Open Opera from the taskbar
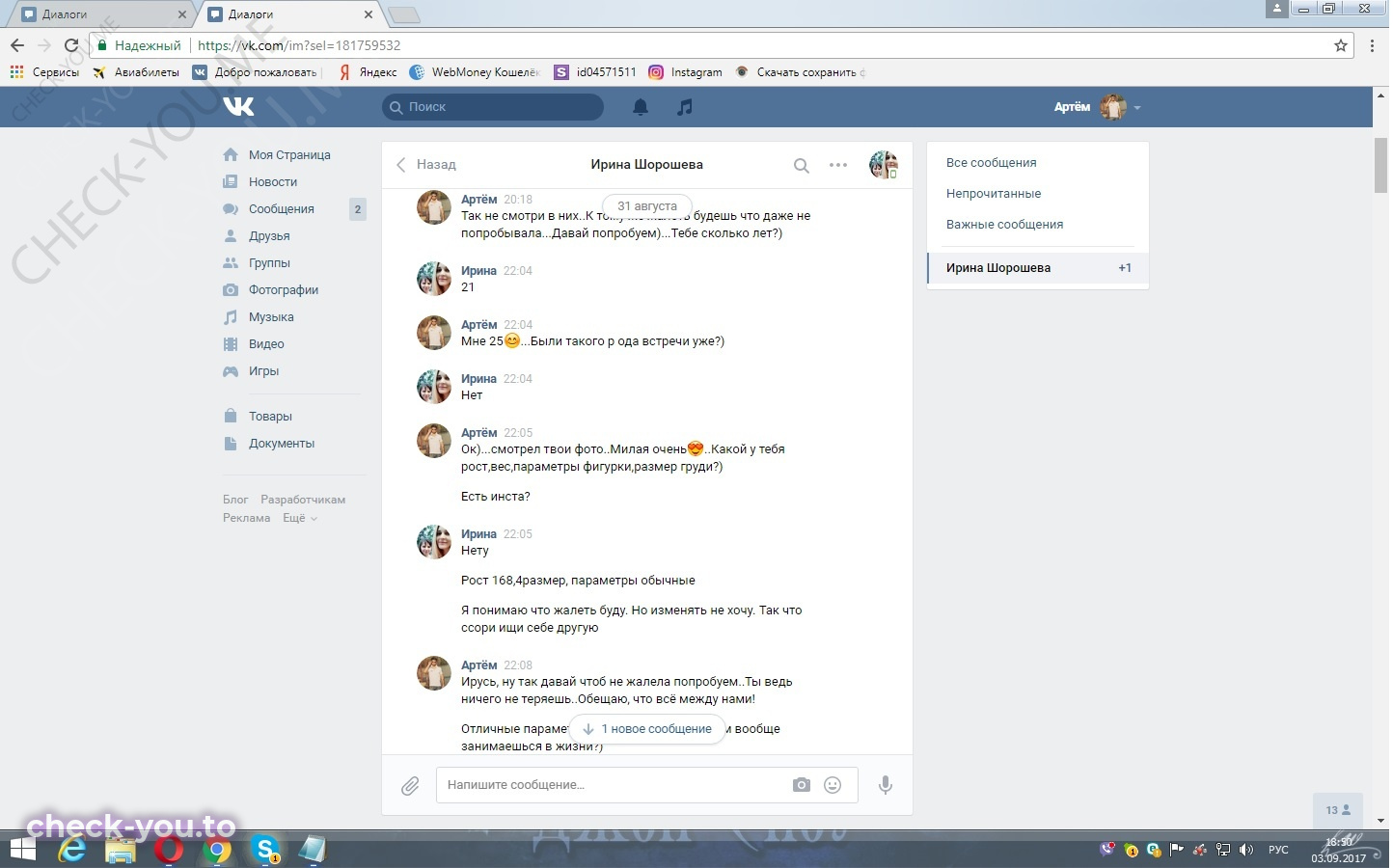 click(169, 850)
